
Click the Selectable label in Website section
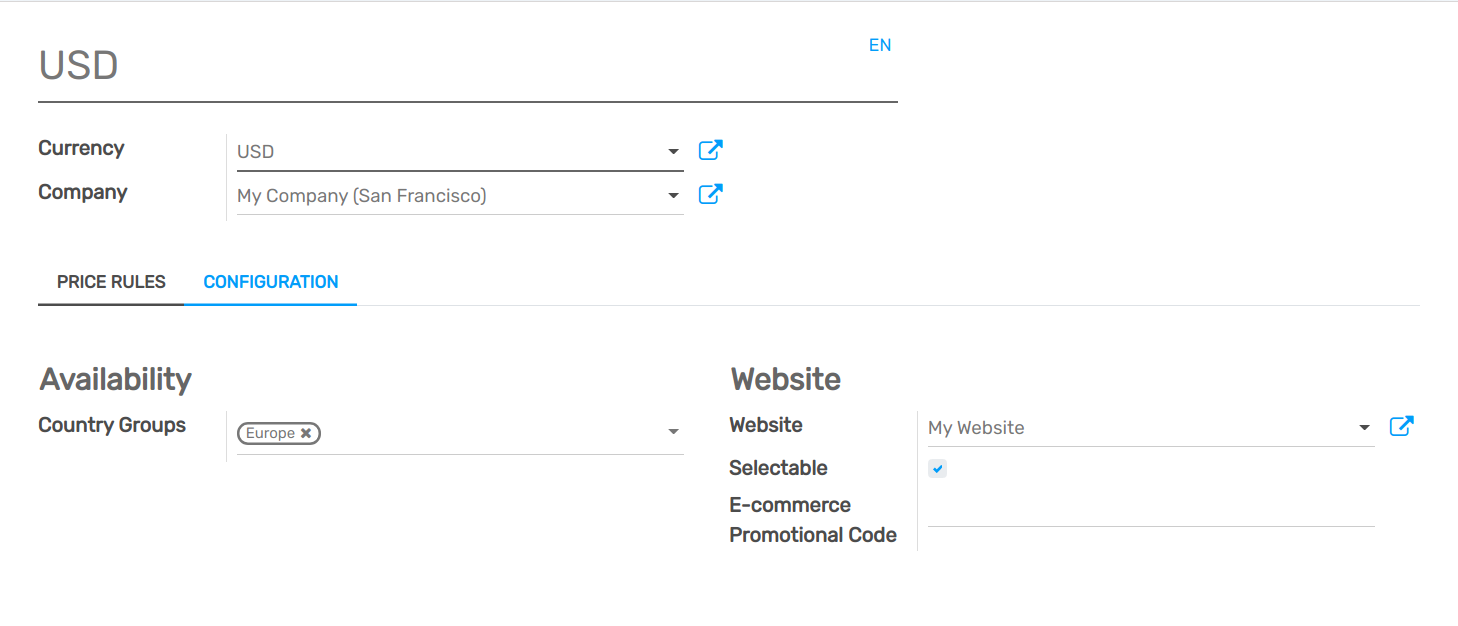click(x=778, y=467)
